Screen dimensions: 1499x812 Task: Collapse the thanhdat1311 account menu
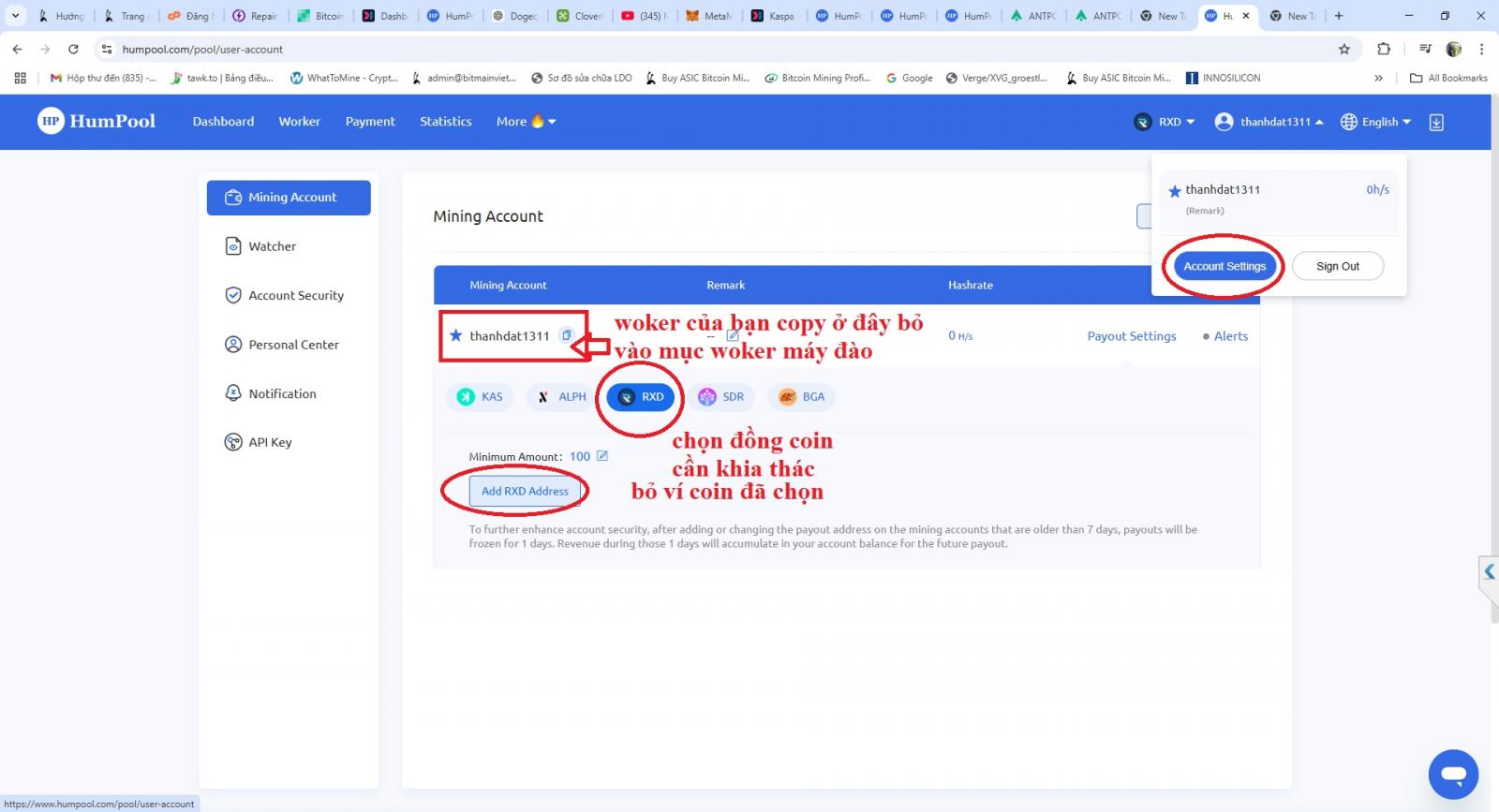point(1269,122)
